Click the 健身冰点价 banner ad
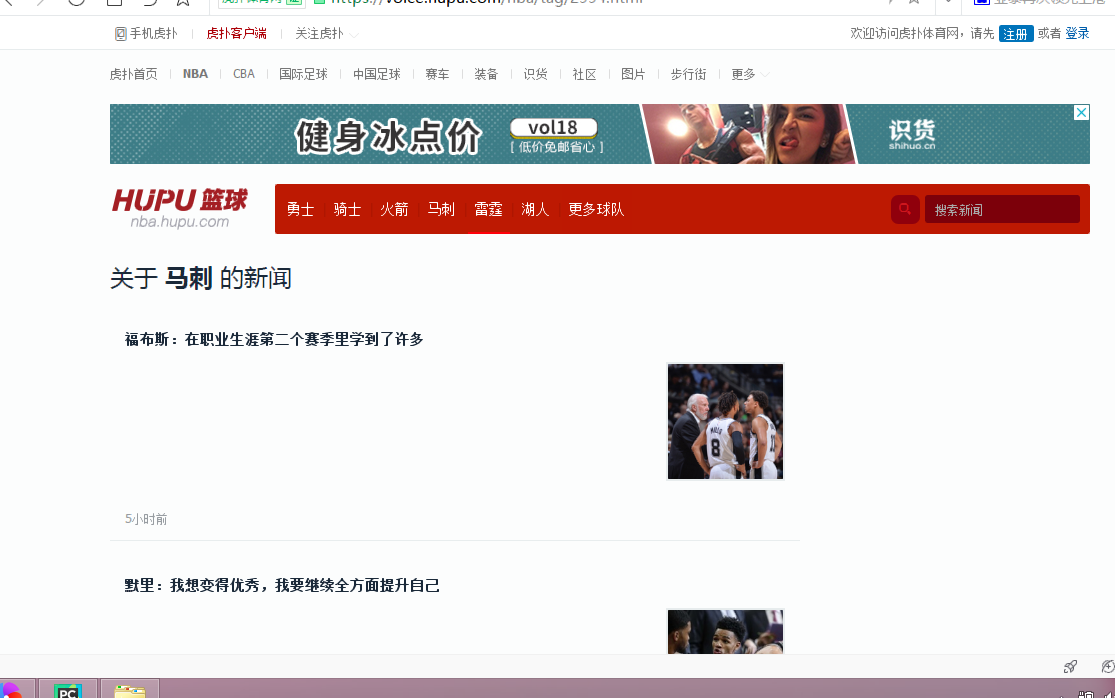 click(x=599, y=134)
